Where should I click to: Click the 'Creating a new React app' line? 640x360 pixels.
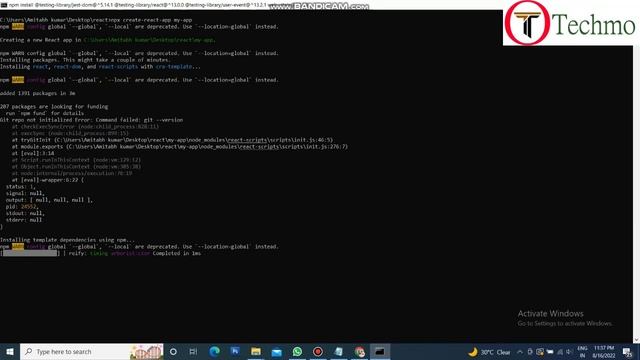(x=108, y=40)
